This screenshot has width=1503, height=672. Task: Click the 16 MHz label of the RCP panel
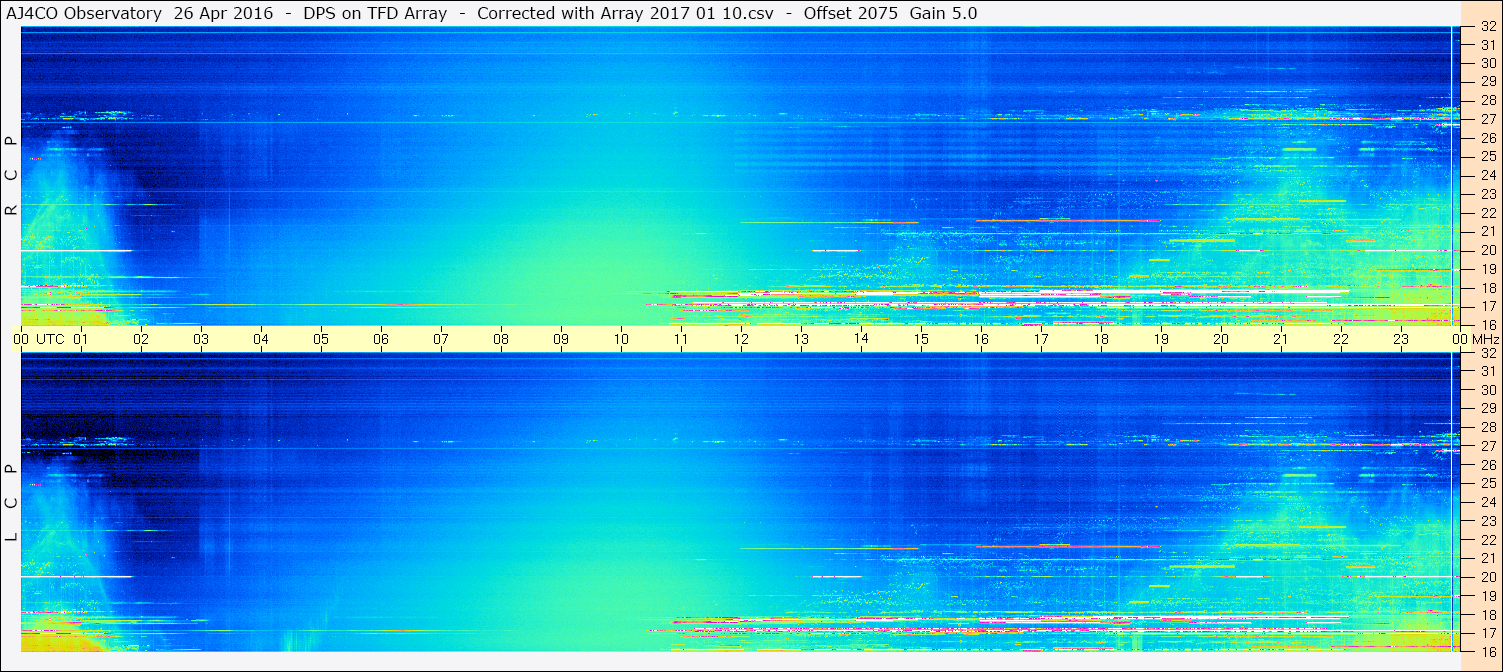(1487, 324)
